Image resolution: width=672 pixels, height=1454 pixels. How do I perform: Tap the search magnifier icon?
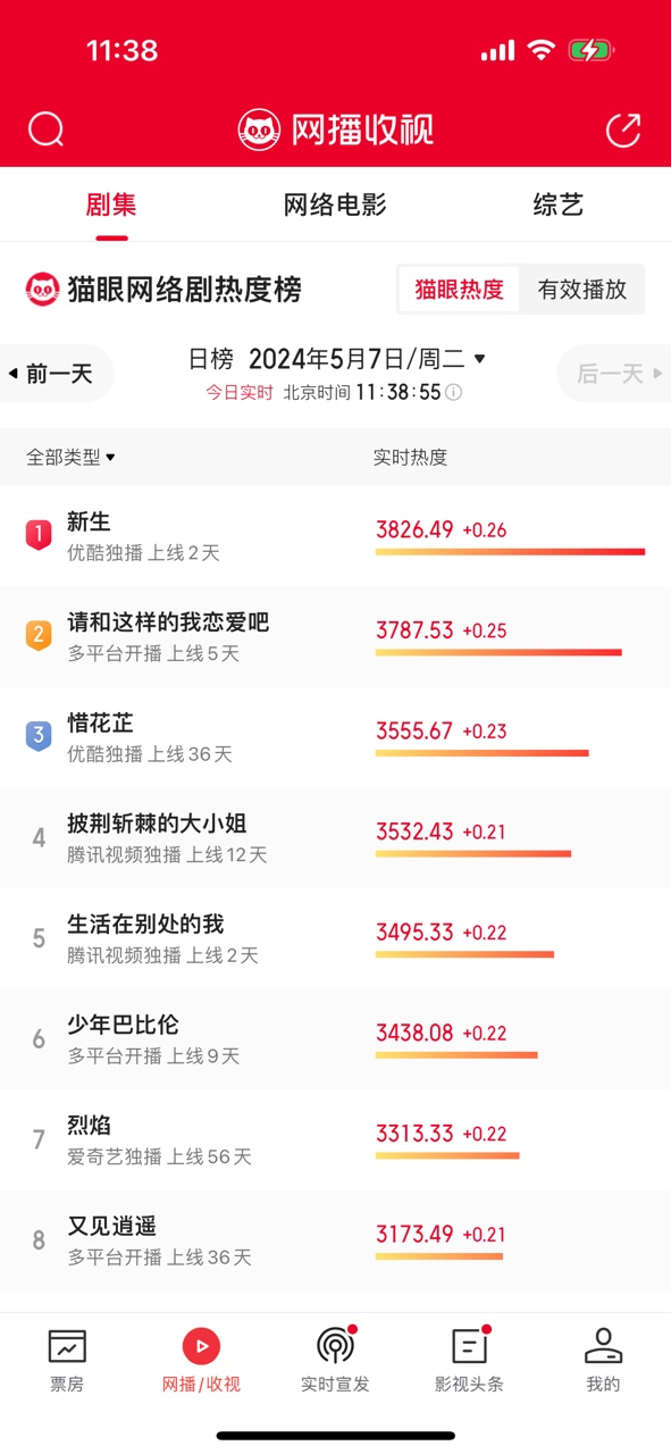tap(46, 129)
